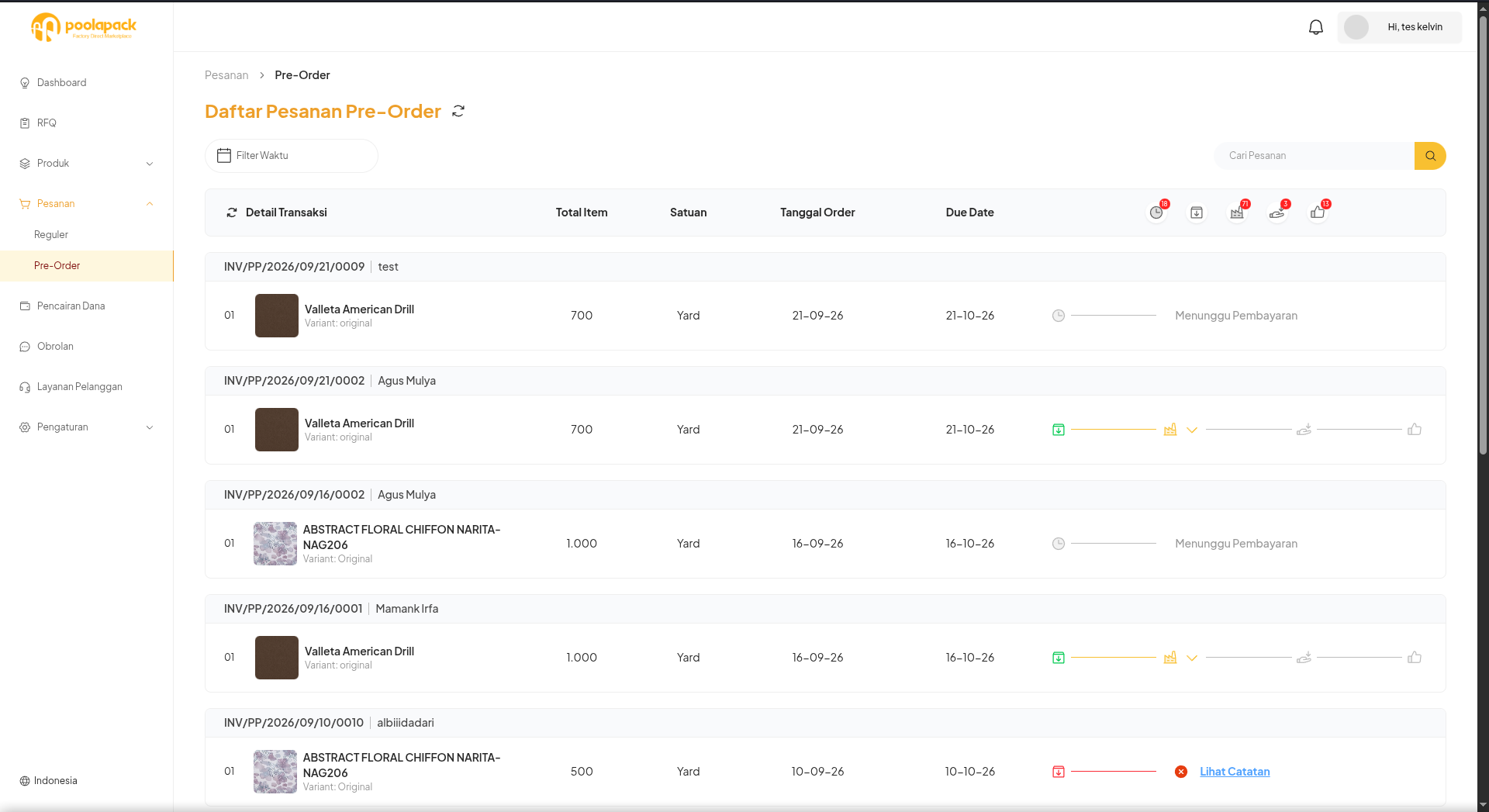Click delivery icon on INV/PP/2026/09/16/0001 row
The width and height of the screenshot is (1489, 812).
pos(1304,658)
